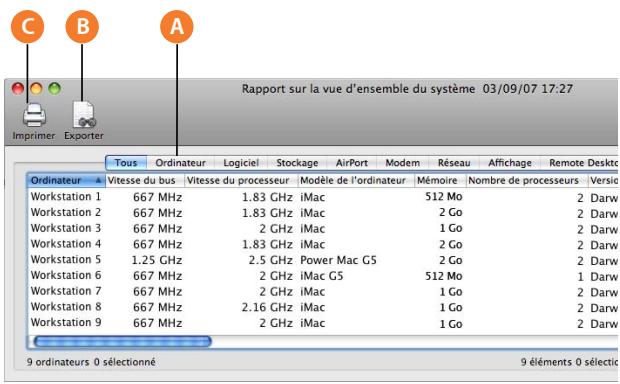This screenshot has width=620, height=384.
Task: Click the Exporter label in toolbar
Action: pos(84,135)
